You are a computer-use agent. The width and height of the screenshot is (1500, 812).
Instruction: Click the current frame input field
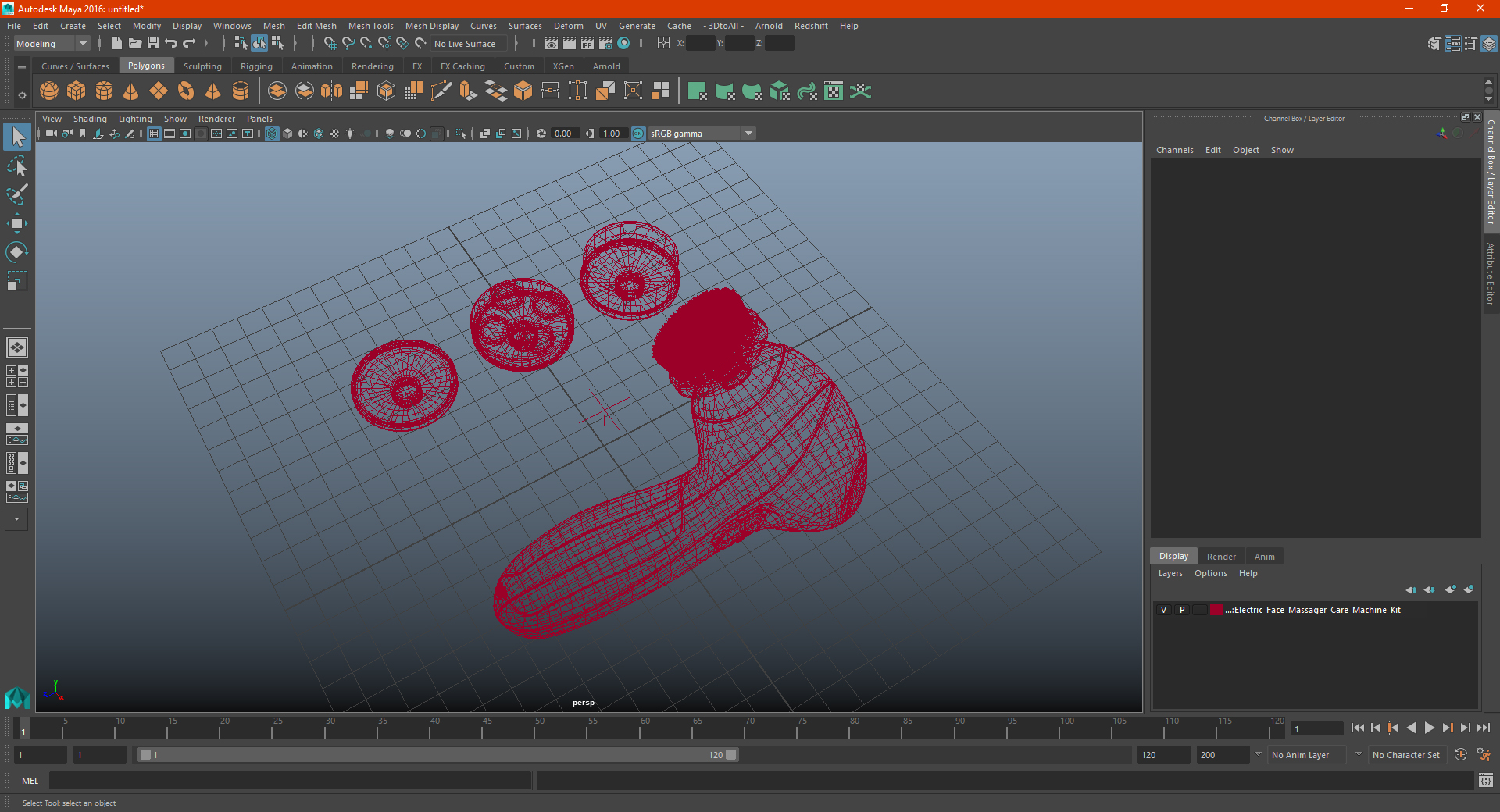click(1317, 728)
